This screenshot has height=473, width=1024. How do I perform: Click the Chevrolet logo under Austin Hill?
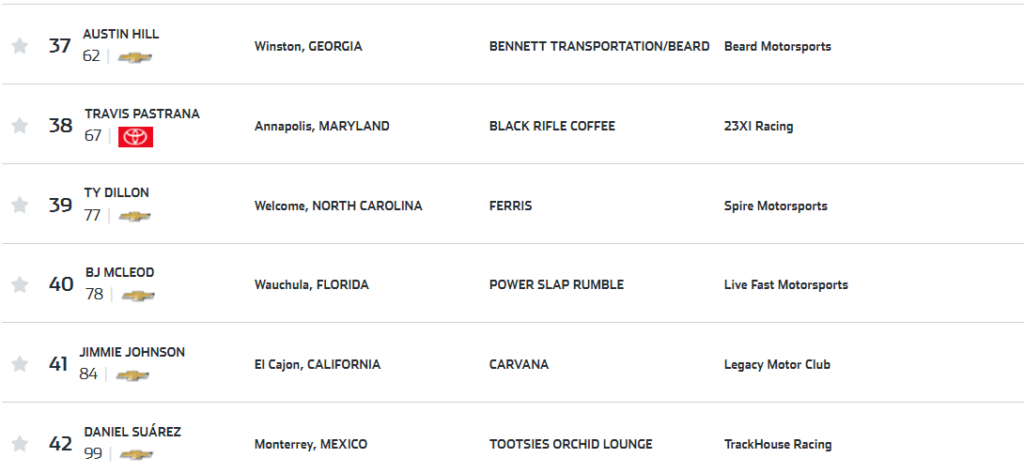(x=135, y=57)
